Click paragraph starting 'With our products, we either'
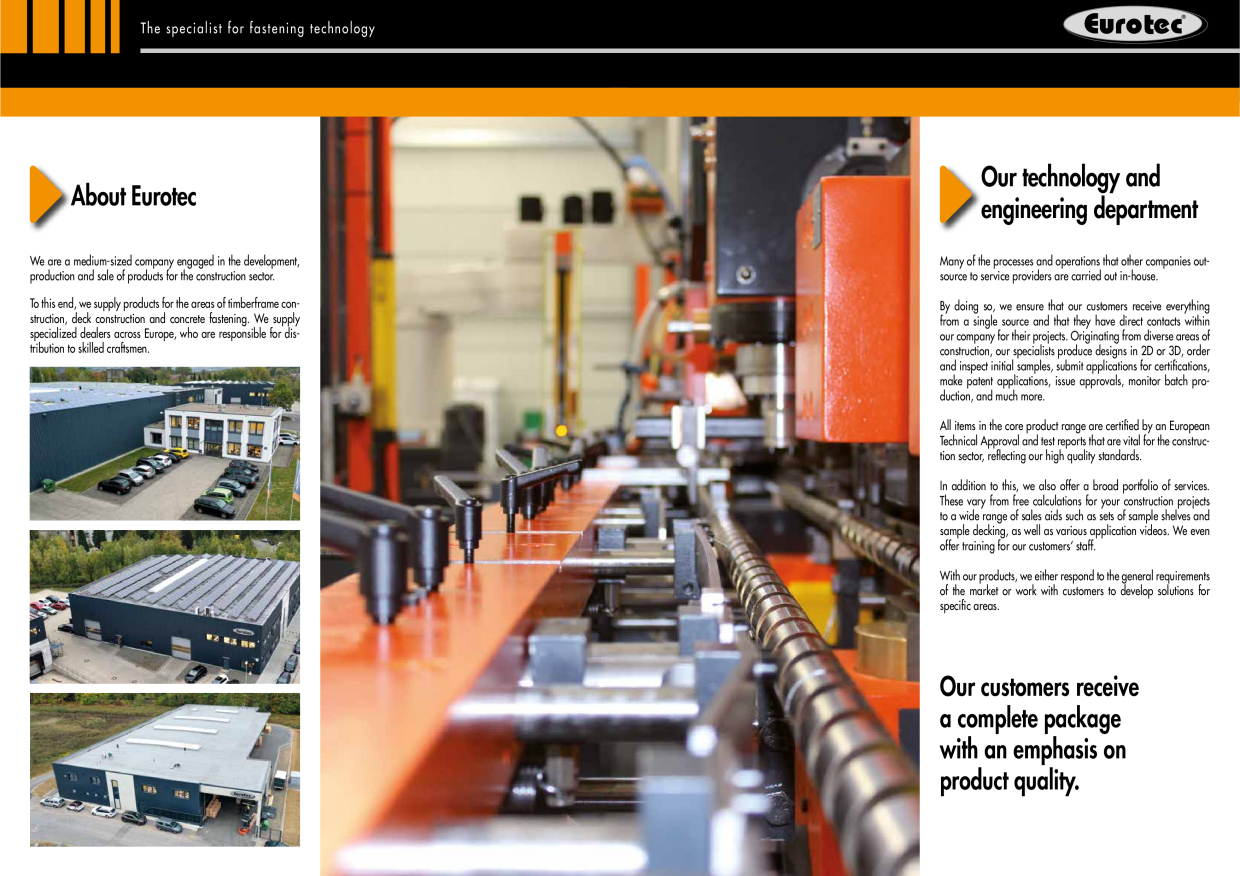Image resolution: width=1240 pixels, height=876 pixels. 1075,591
